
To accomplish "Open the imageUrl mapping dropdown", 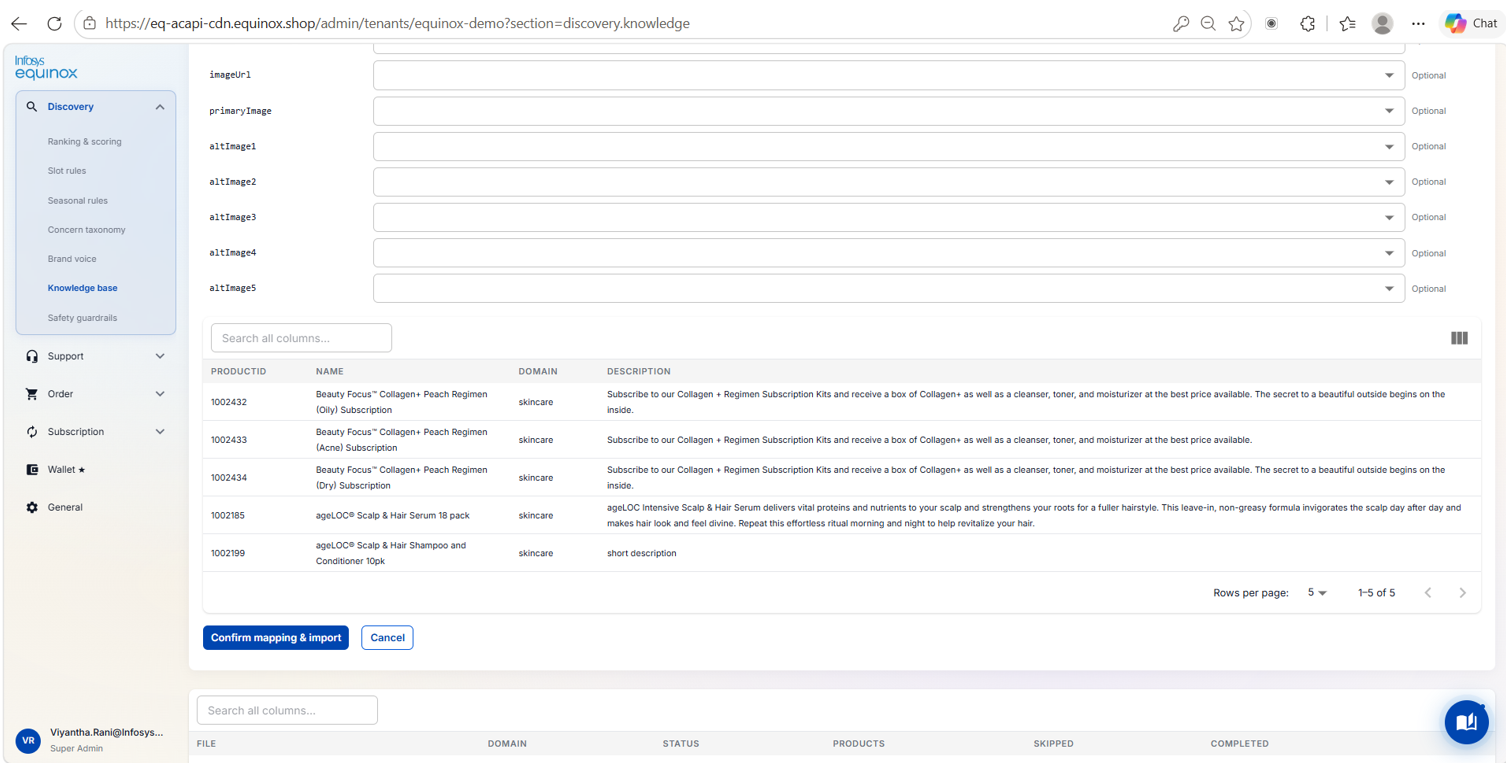I will pyautogui.click(x=888, y=75).
